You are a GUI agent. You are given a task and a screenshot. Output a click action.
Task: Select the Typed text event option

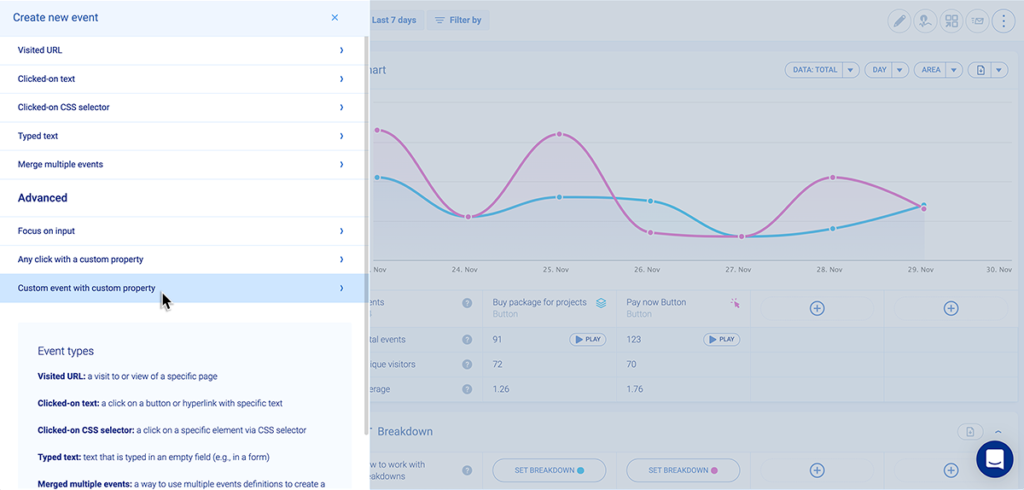tap(184, 136)
